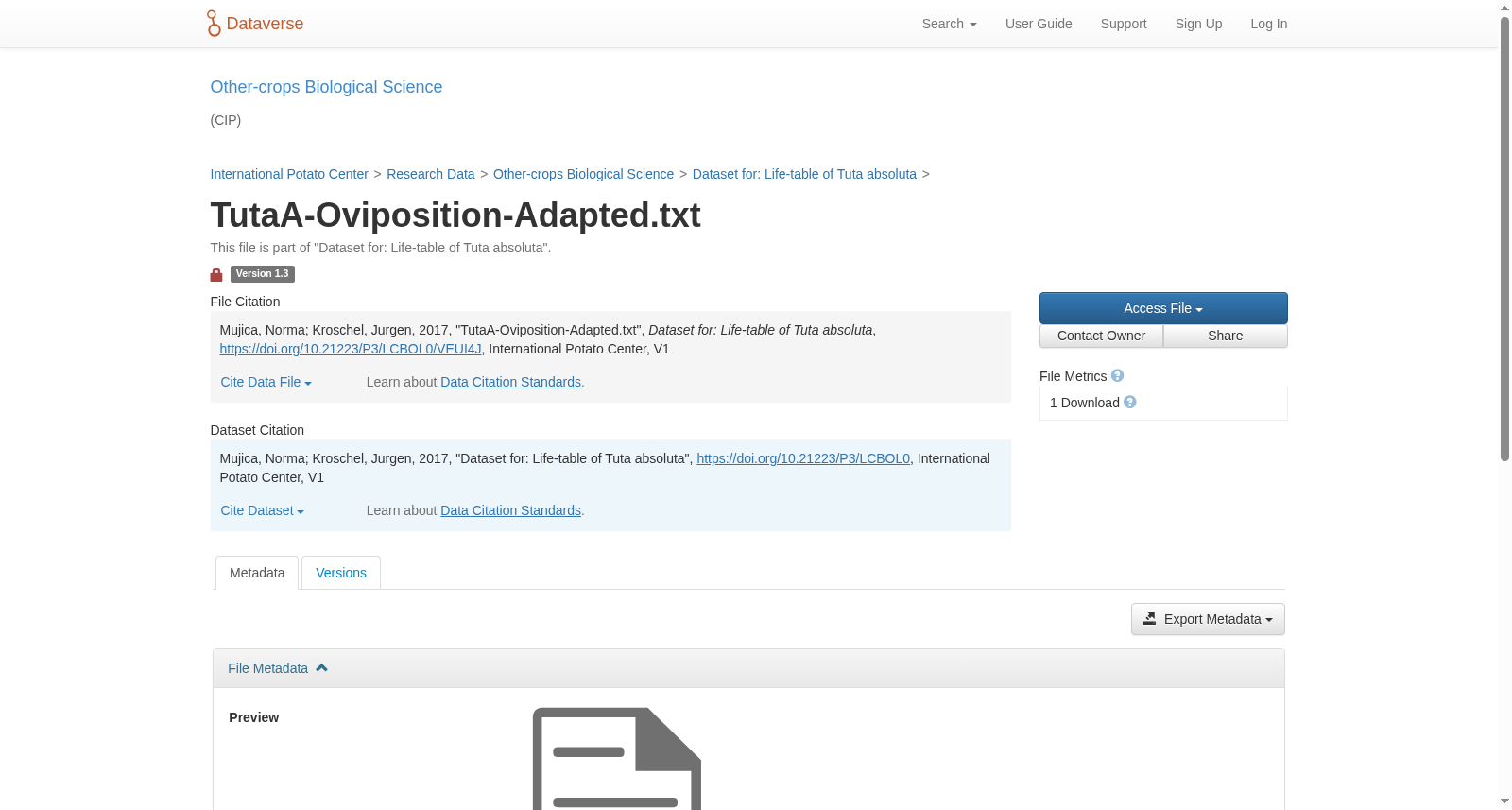Click the File Metadata panel header text

[267, 668]
